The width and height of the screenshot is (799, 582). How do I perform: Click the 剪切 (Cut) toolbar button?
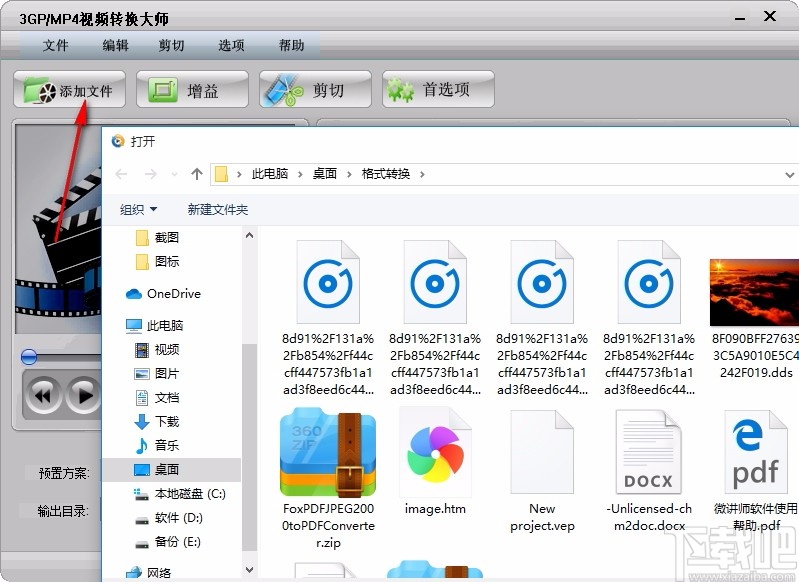click(315, 90)
